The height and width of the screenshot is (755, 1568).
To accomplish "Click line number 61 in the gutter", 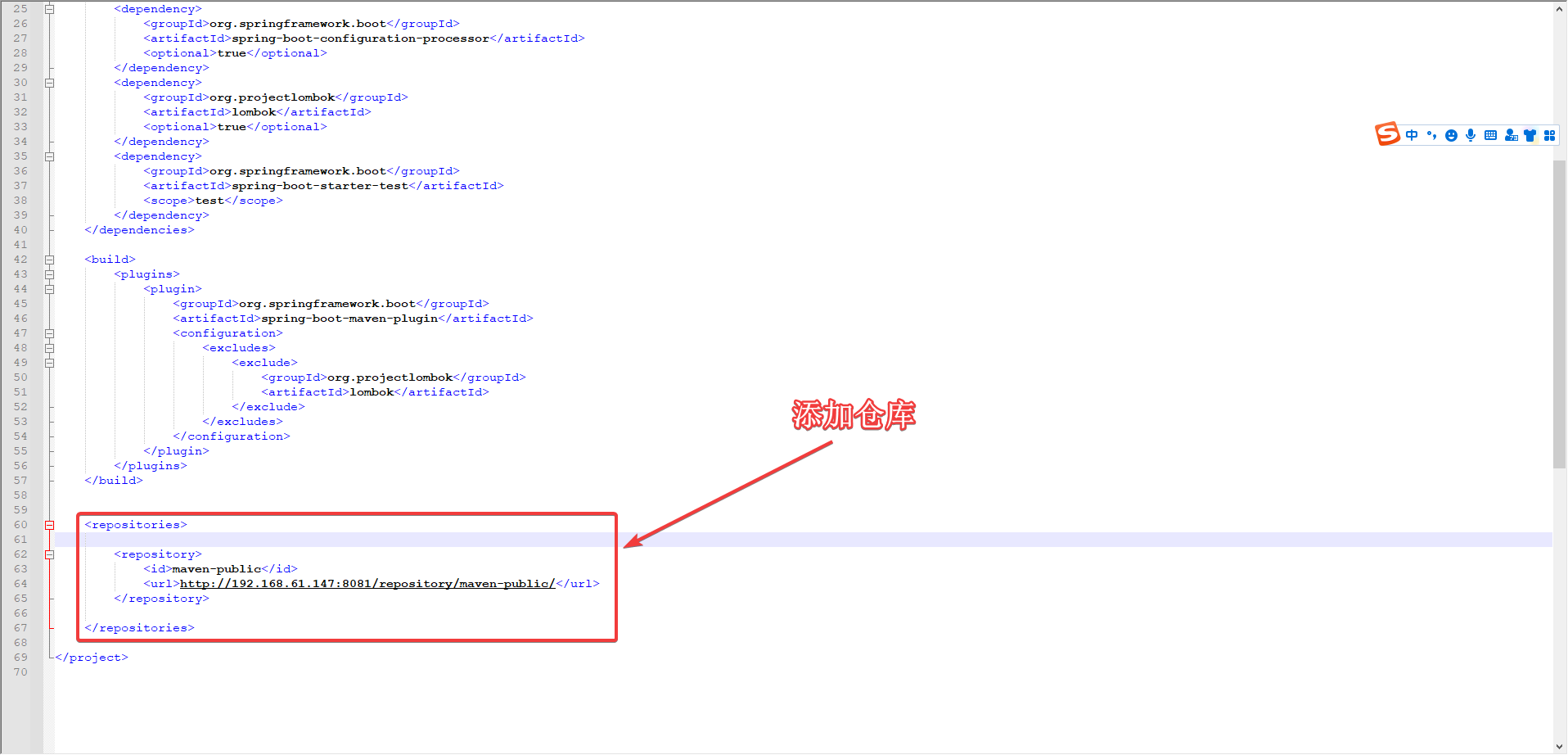I will pyautogui.click(x=20, y=539).
